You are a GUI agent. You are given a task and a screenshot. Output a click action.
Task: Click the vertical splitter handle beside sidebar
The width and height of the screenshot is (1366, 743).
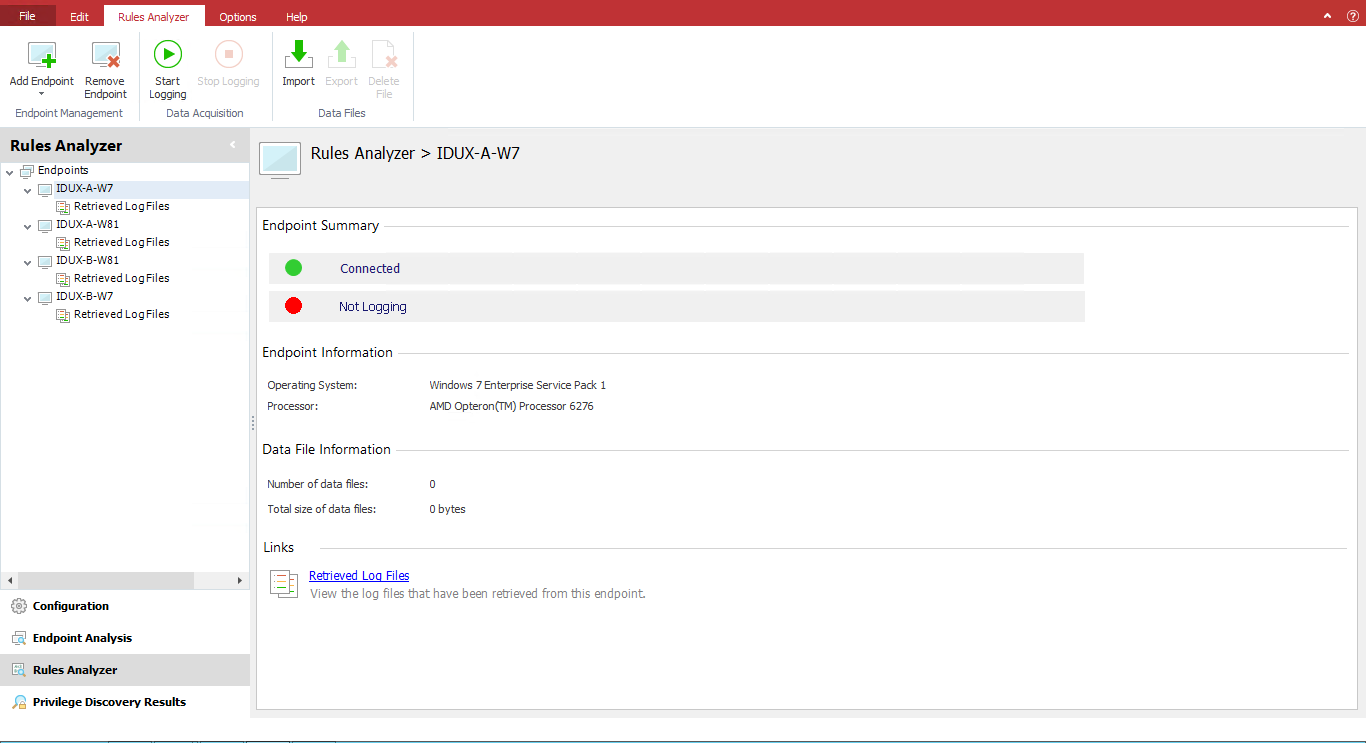(x=253, y=423)
